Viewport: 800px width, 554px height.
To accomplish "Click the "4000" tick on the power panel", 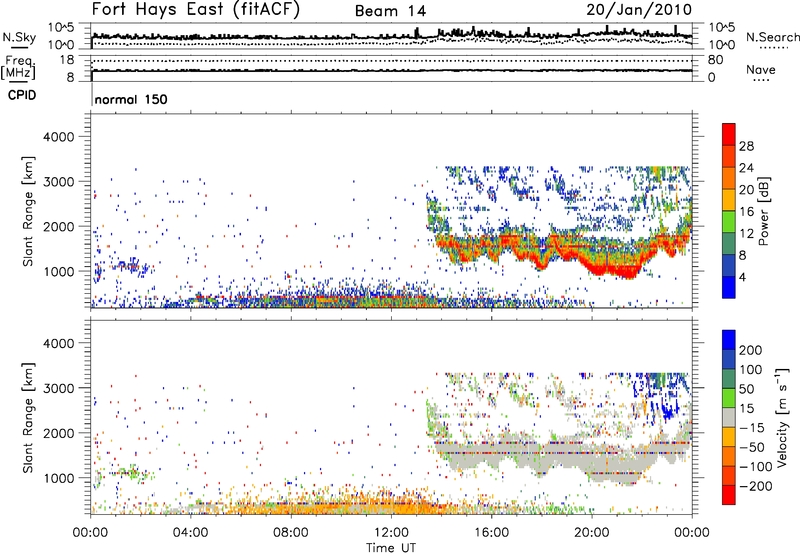I will (x=58, y=137).
